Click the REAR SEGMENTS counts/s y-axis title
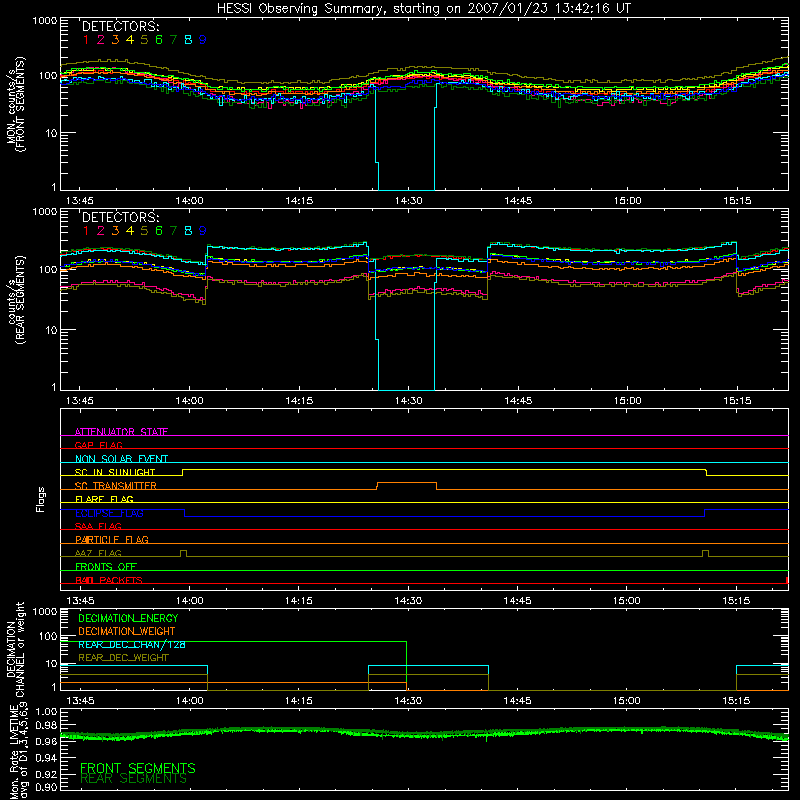The width and height of the screenshot is (800, 800). (16, 300)
